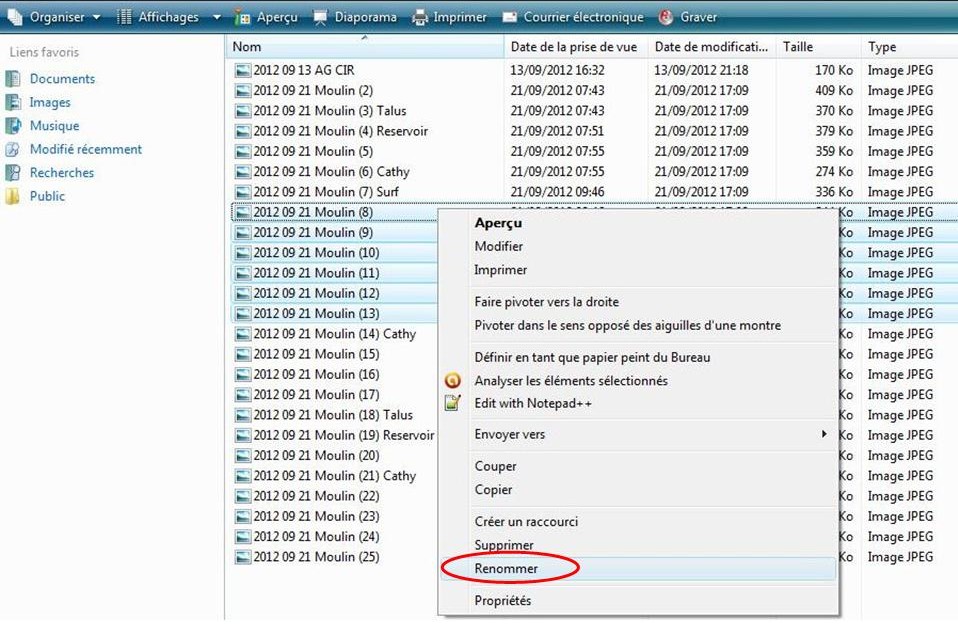Expand the Envoyer vers submenu arrow
The width and height of the screenshot is (958, 627).
tap(824, 434)
